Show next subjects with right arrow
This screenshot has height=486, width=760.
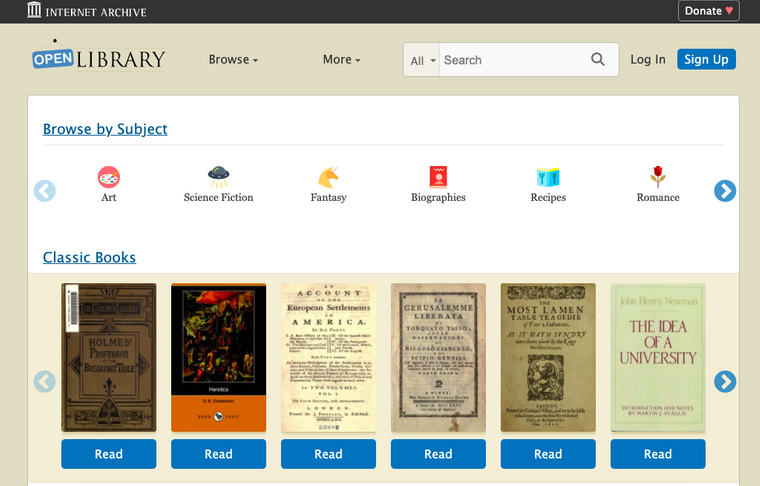tap(725, 191)
